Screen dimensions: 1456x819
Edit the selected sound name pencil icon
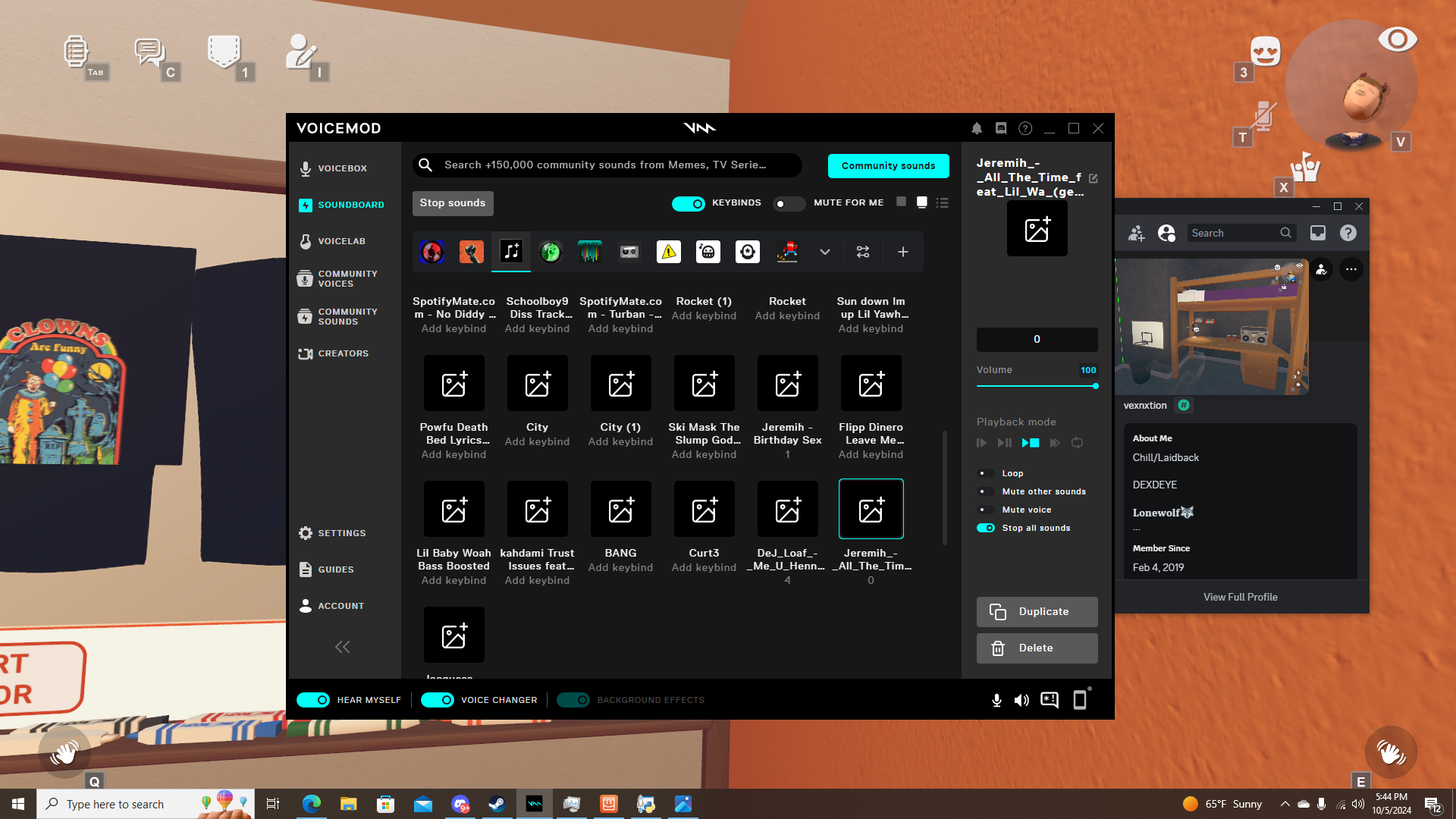1094,178
